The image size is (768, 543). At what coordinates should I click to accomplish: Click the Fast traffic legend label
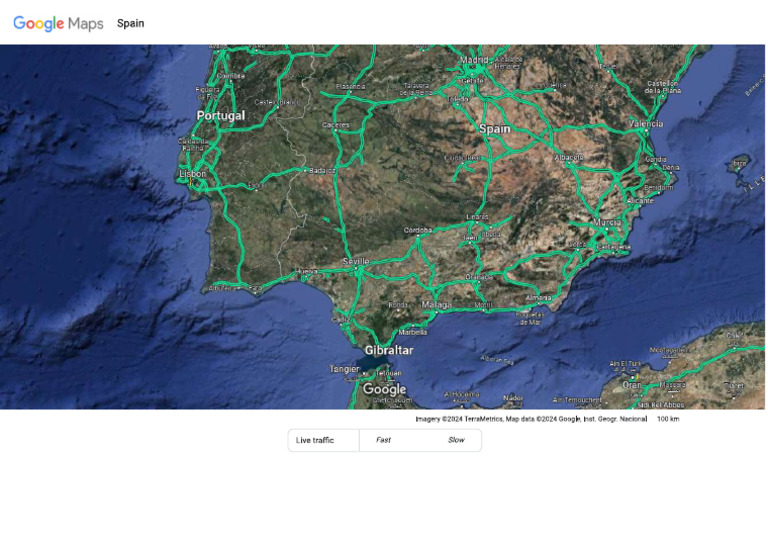(x=383, y=440)
